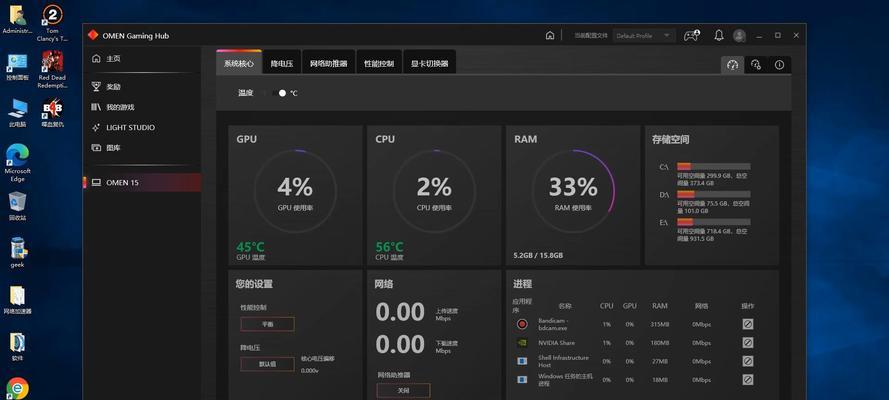Toggle the temperature °C unit switch
Image resolution: width=889 pixels, height=400 pixels.
coord(280,93)
